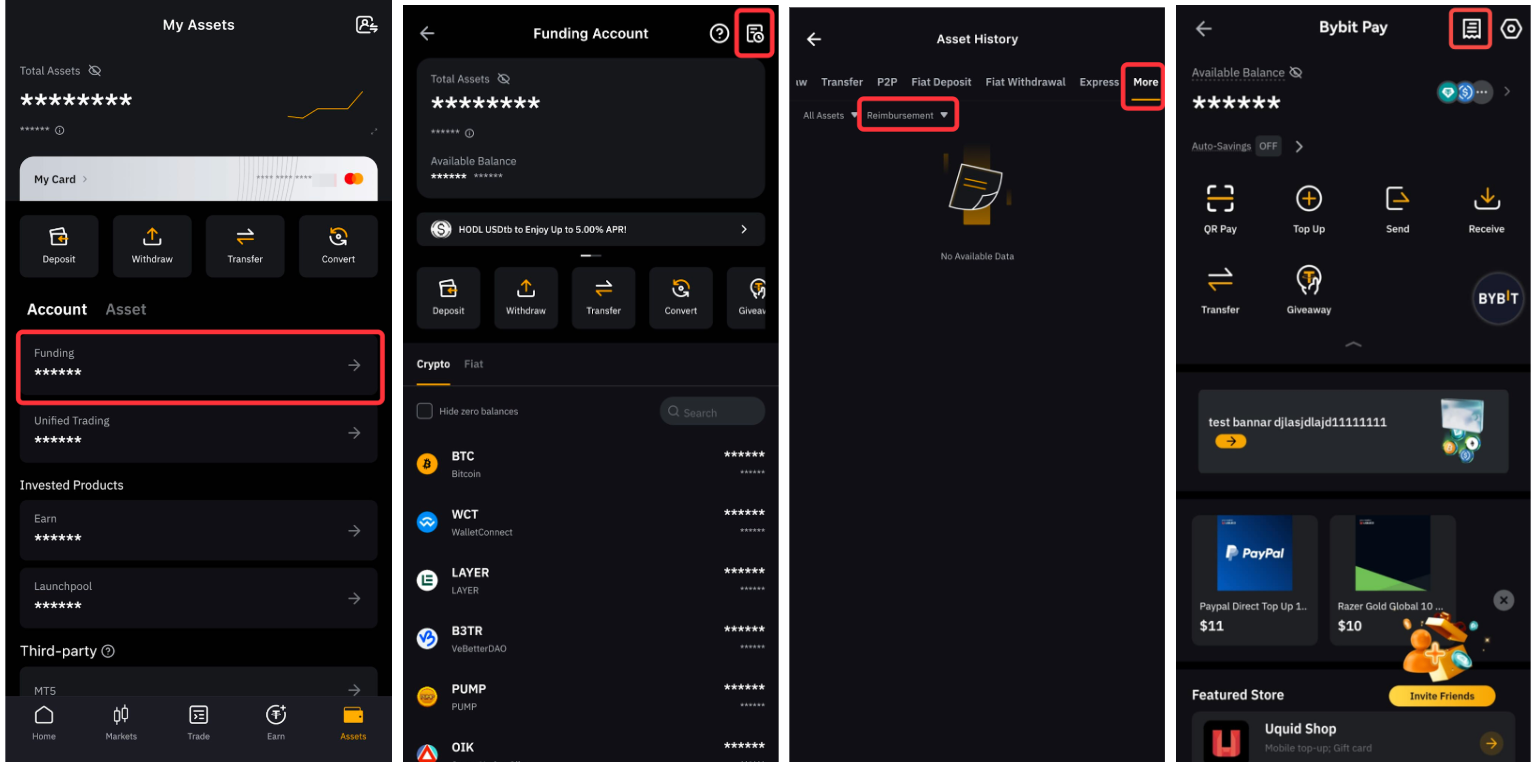Check the Hide zero balances box
This screenshot has height=764, width=1536.
click(424, 411)
